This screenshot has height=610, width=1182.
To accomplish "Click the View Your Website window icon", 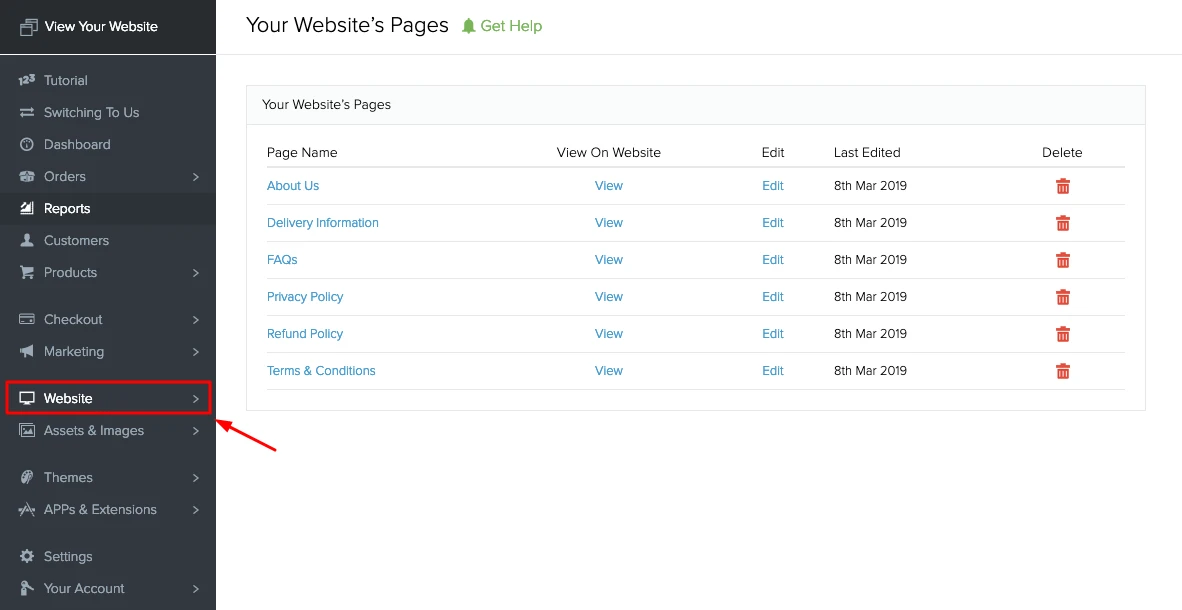I will click(x=28, y=27).
